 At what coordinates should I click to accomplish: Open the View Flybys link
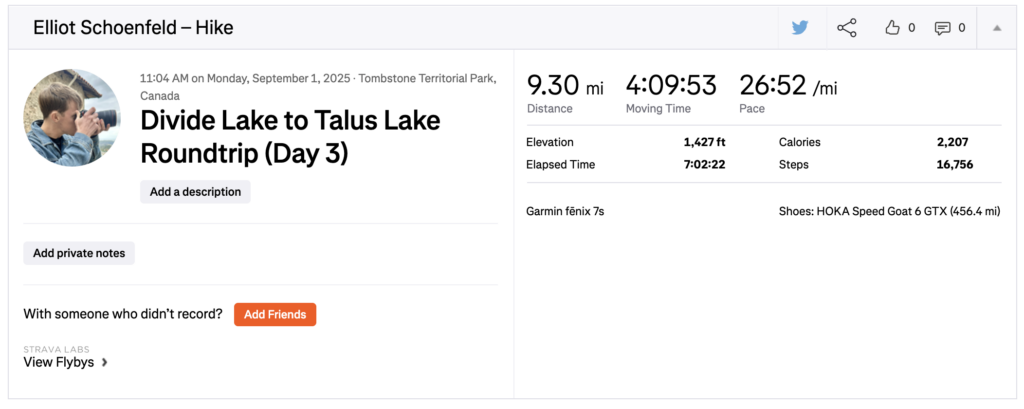59,362
